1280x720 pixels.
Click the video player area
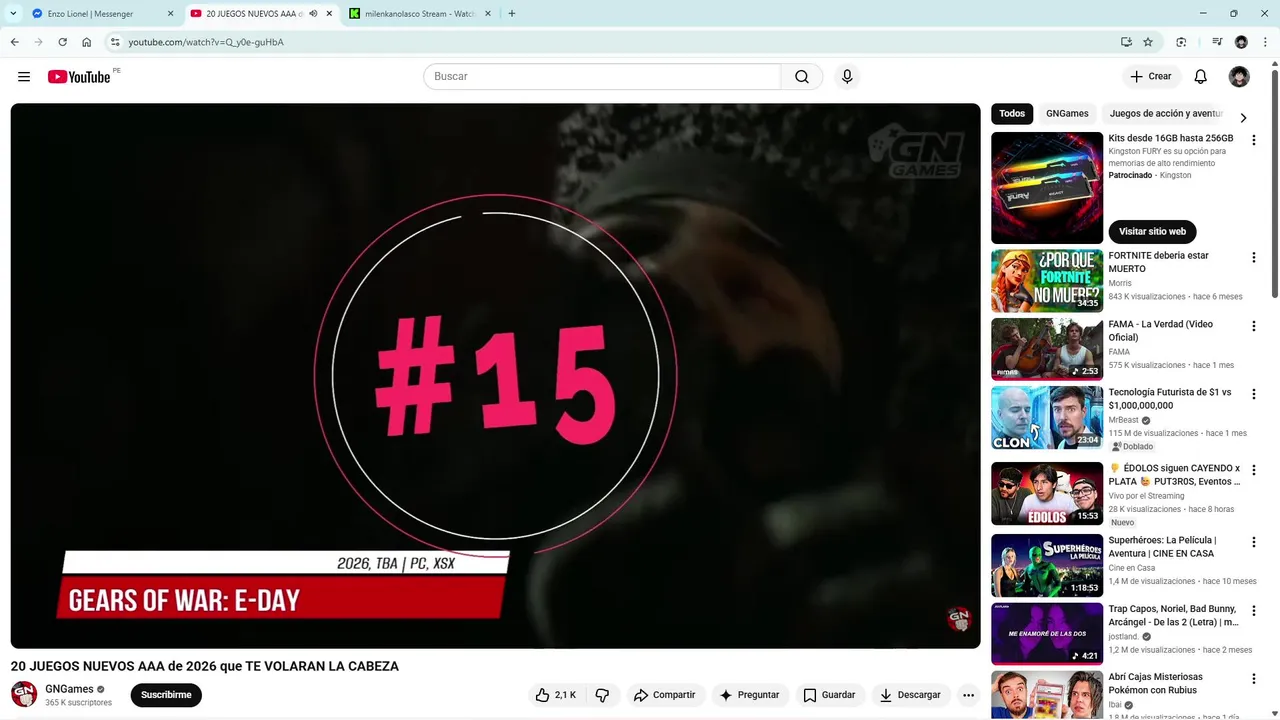pyautogui.click(x=495, y=376)
